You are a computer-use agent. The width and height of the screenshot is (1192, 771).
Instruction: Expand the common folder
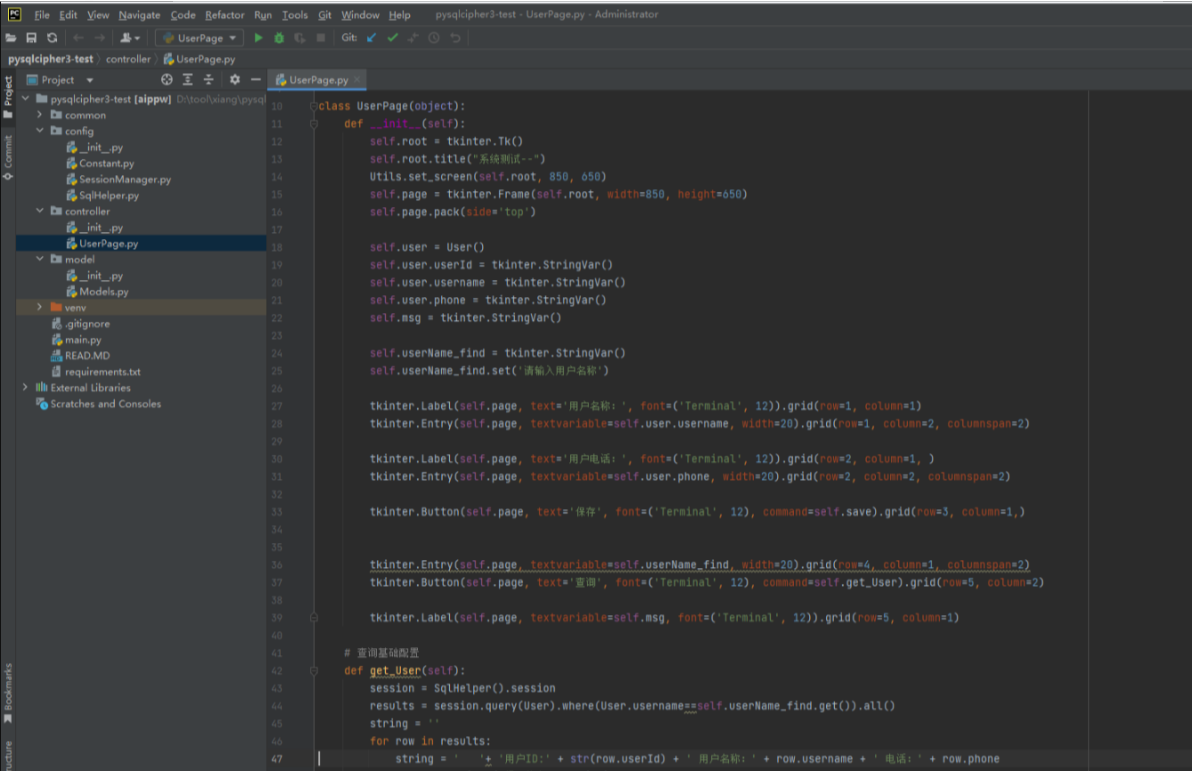pos(40,115)
